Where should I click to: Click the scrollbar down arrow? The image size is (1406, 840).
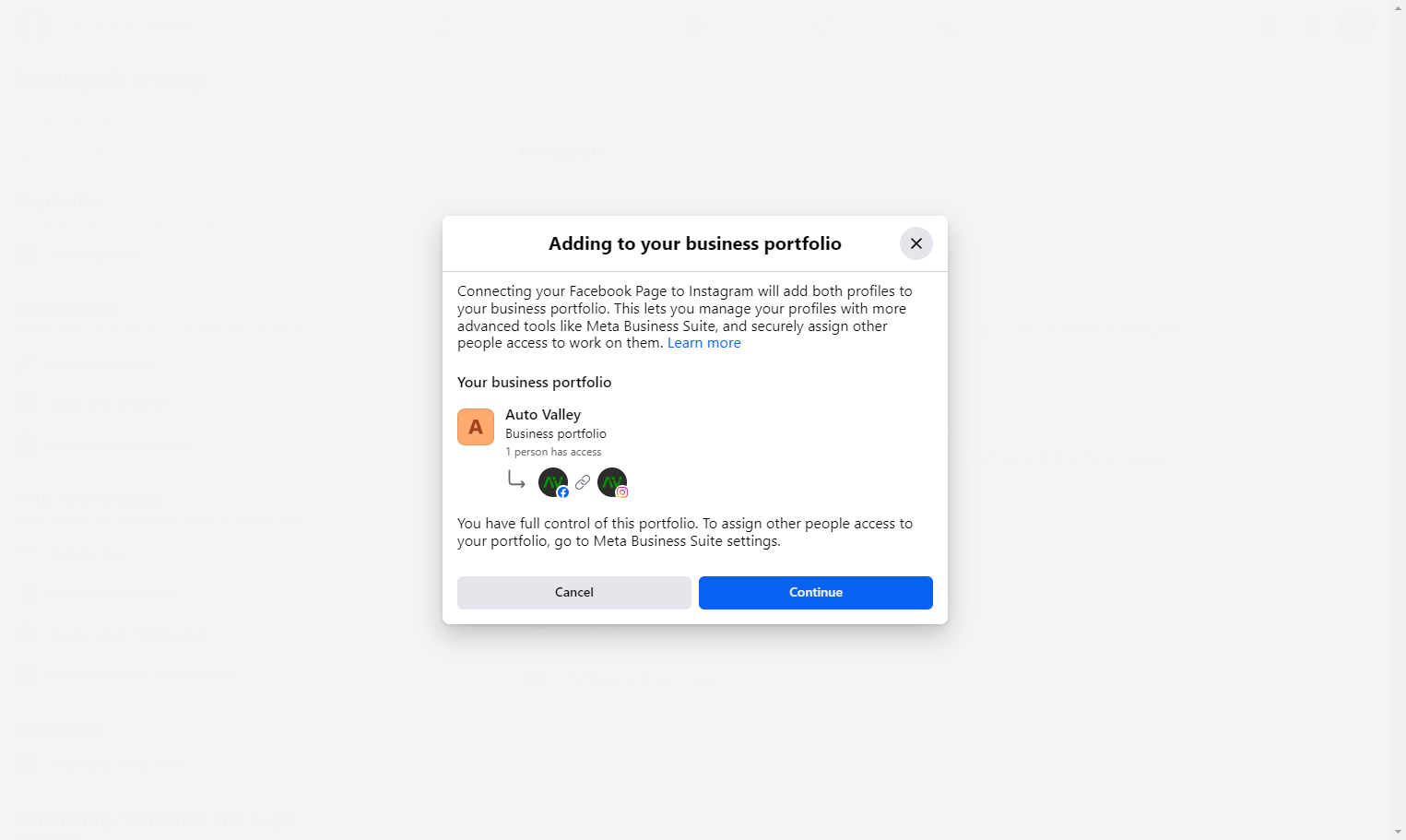tap(1398, 833)
